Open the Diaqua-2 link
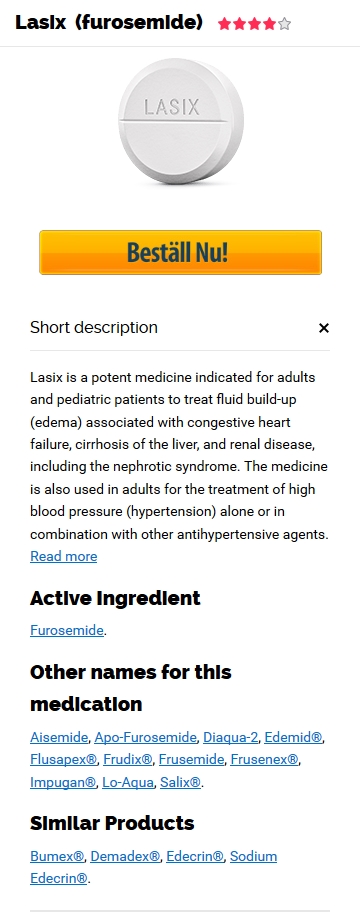 [230, 738]
